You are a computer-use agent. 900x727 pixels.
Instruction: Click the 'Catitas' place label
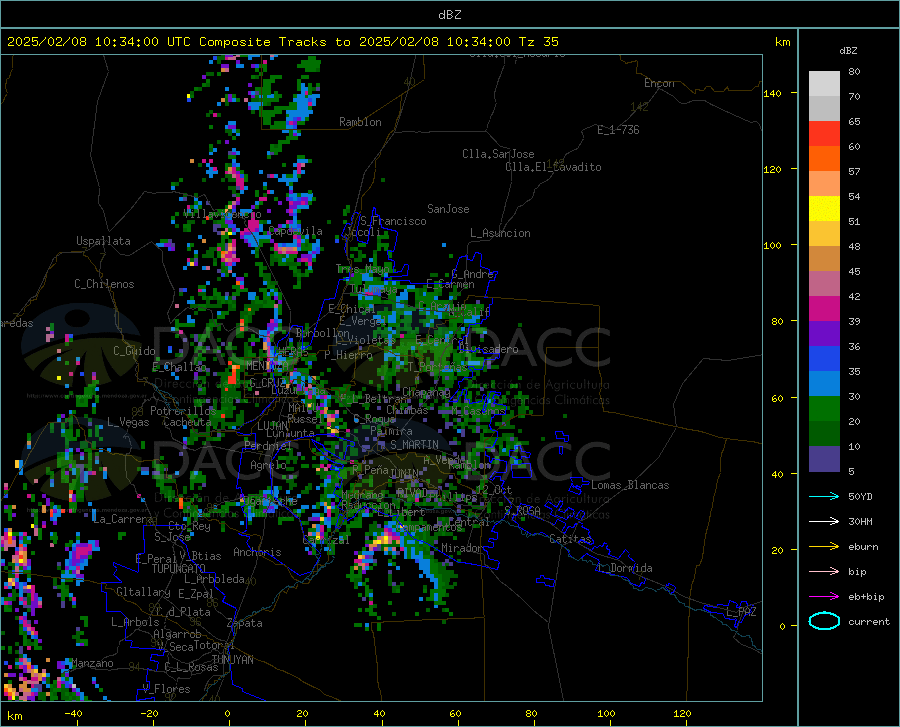570,539
